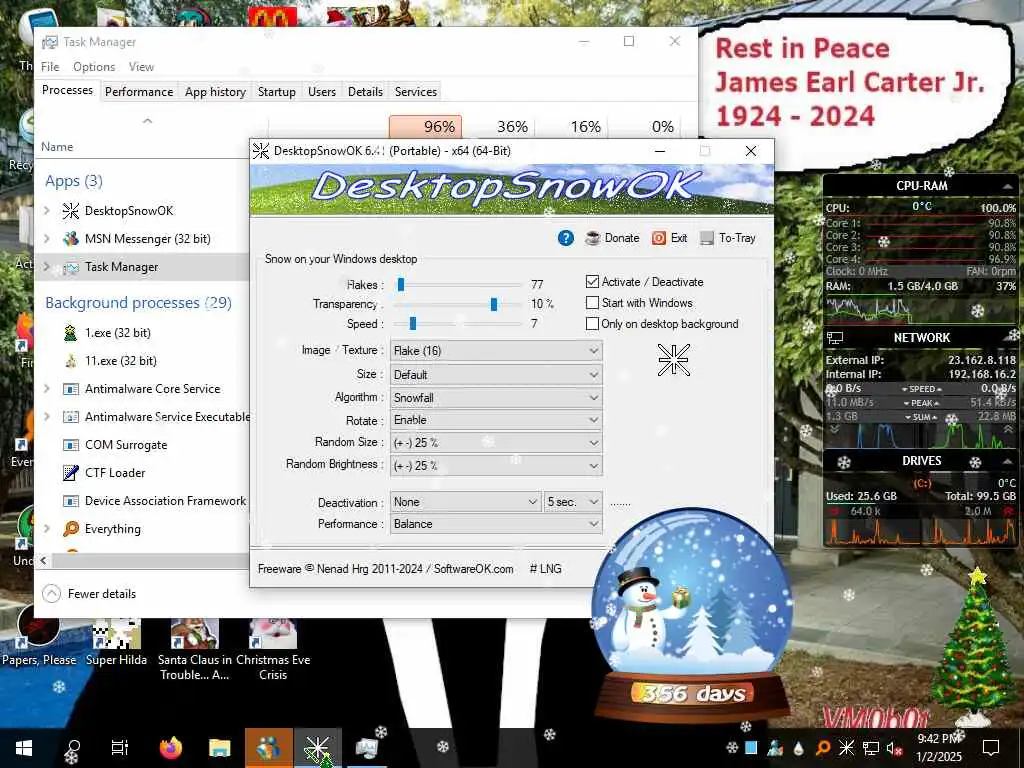Open the 5 sec. dropdown

click(573, 502)
